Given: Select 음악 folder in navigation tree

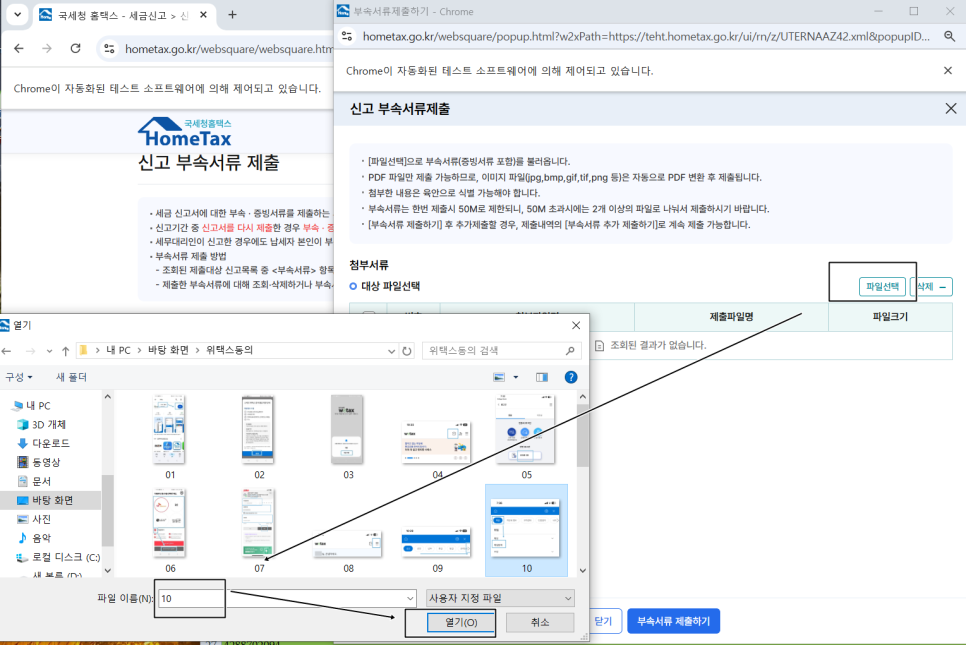Looking at the screenshot, I should coord(34,538).
